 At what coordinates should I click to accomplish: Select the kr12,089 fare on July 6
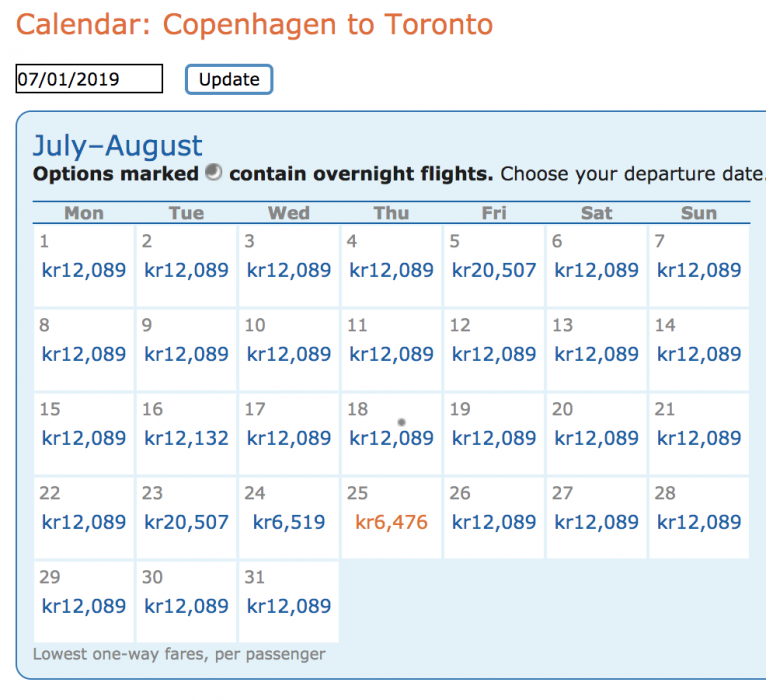[x=596, y=270]
